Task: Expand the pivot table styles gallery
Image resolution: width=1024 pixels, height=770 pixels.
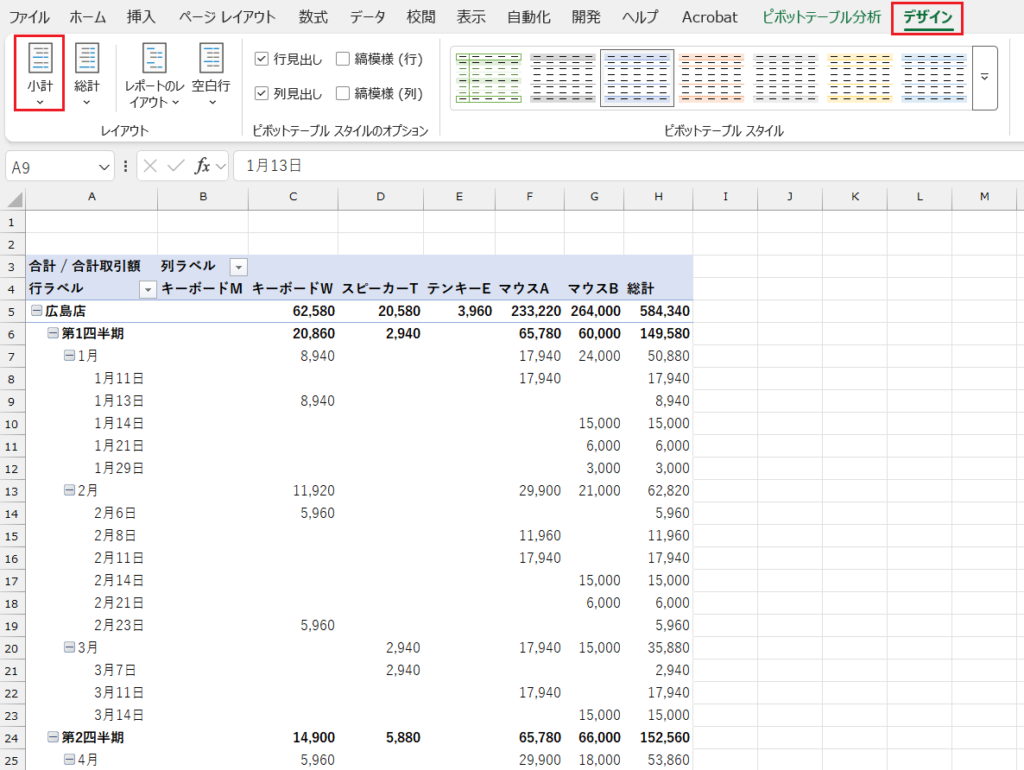Action: pyautogui.click(x=984, y=77)
